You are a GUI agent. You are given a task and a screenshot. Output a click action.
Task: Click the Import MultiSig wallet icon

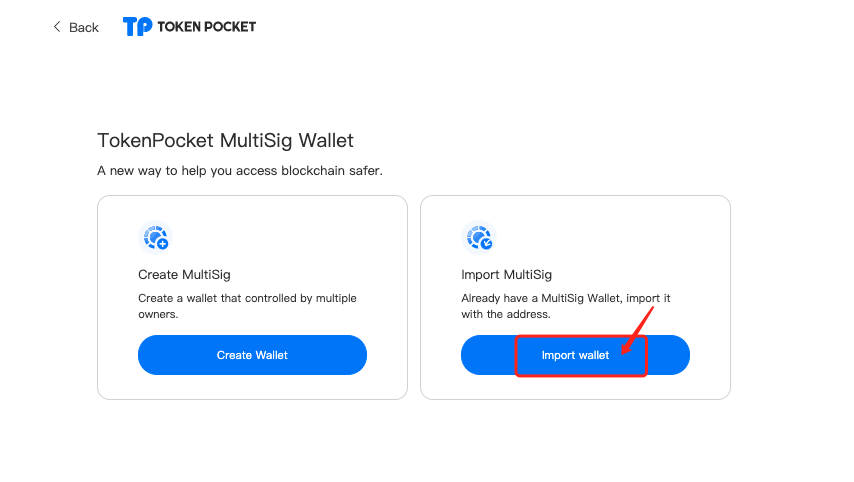point(477,237)
